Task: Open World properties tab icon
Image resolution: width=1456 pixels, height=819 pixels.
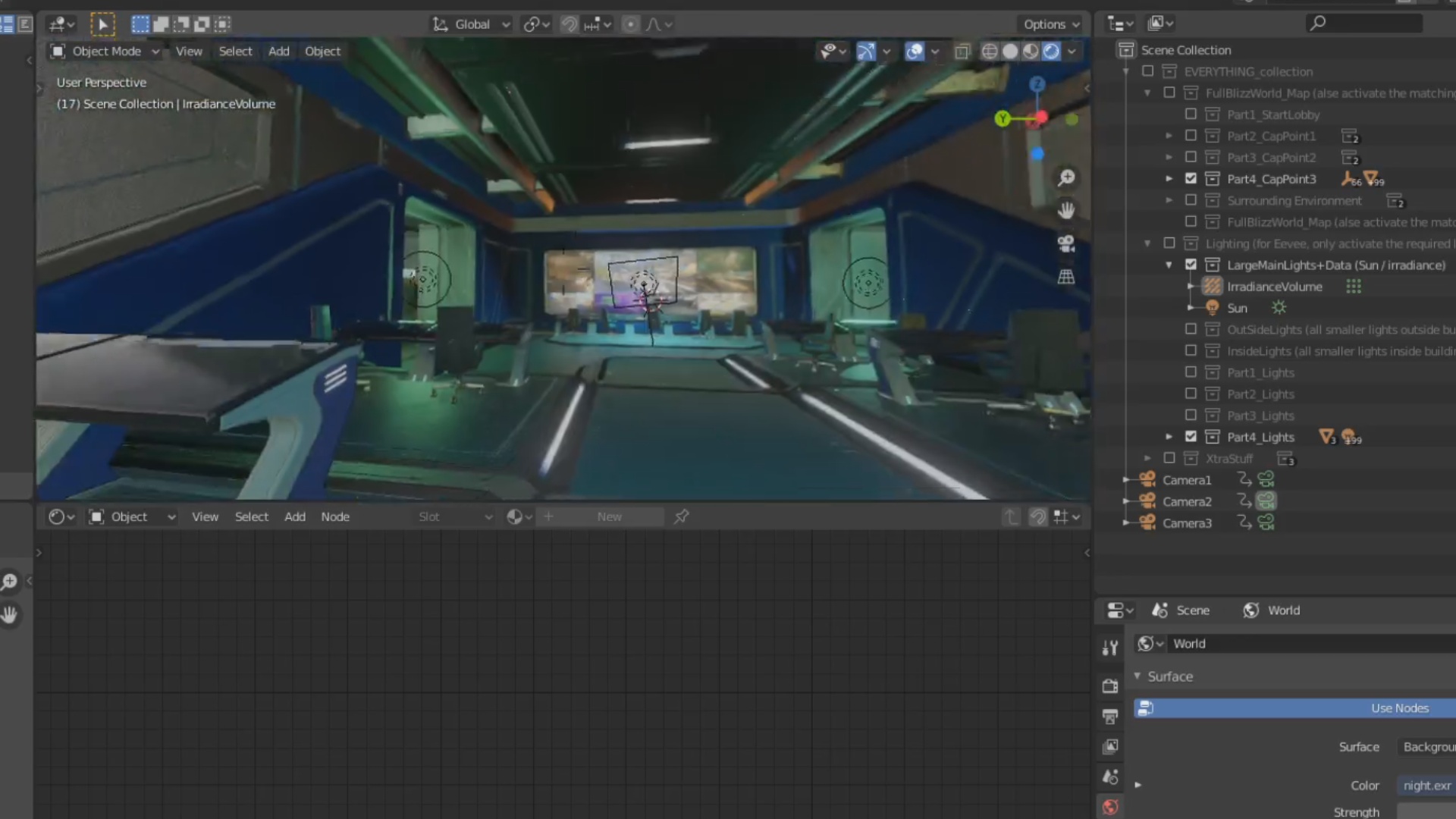Action: click(x=1110, y=807)
